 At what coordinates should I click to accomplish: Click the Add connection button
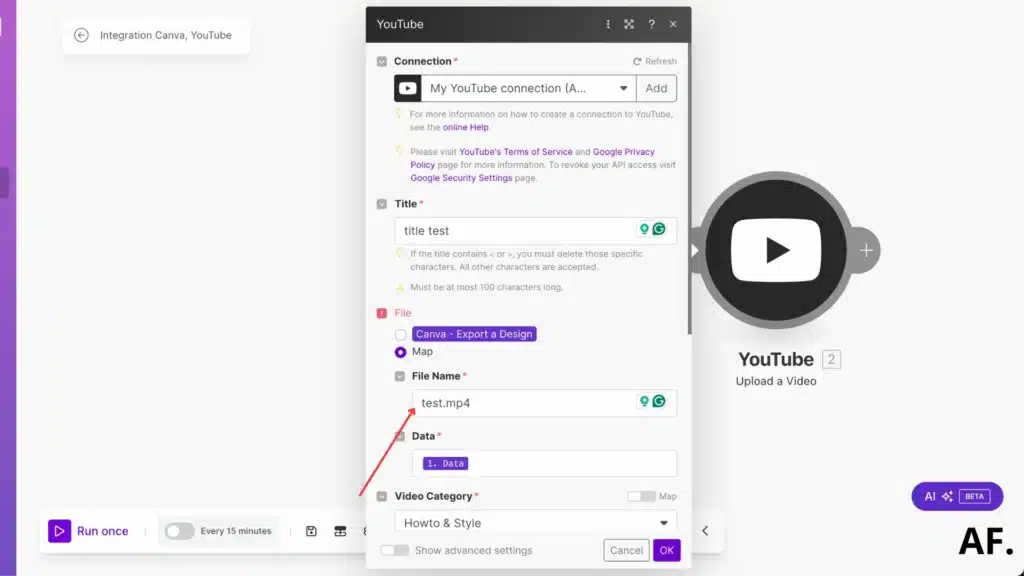coord(656,88)
